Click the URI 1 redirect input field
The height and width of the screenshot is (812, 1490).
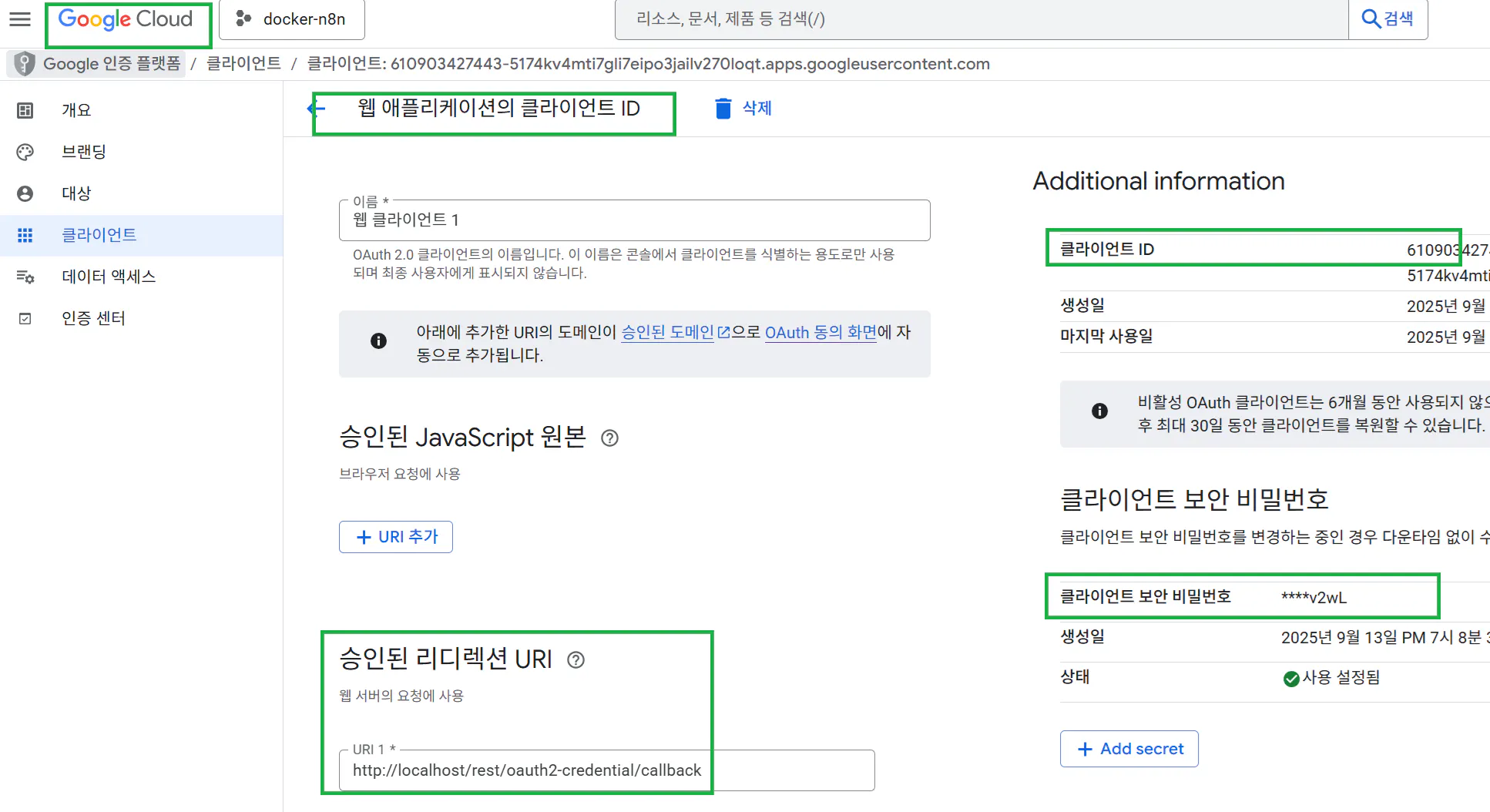coord(607,770)
